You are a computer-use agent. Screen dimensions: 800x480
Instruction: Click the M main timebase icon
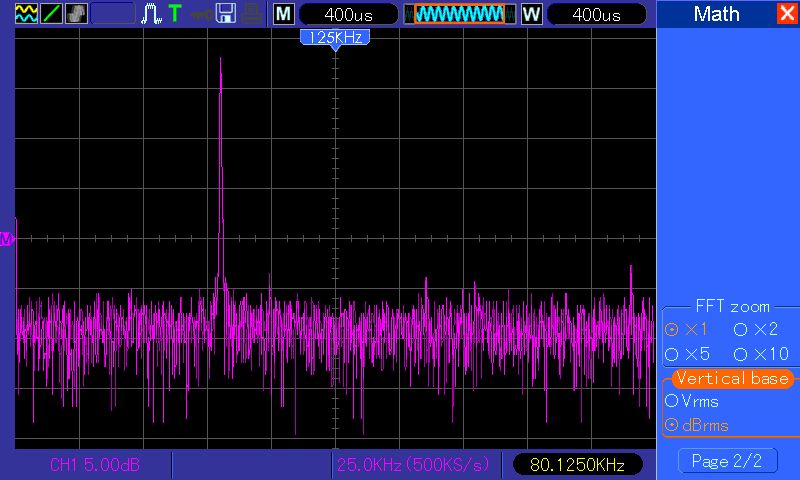pyautogui.click(x=284, y=14)
